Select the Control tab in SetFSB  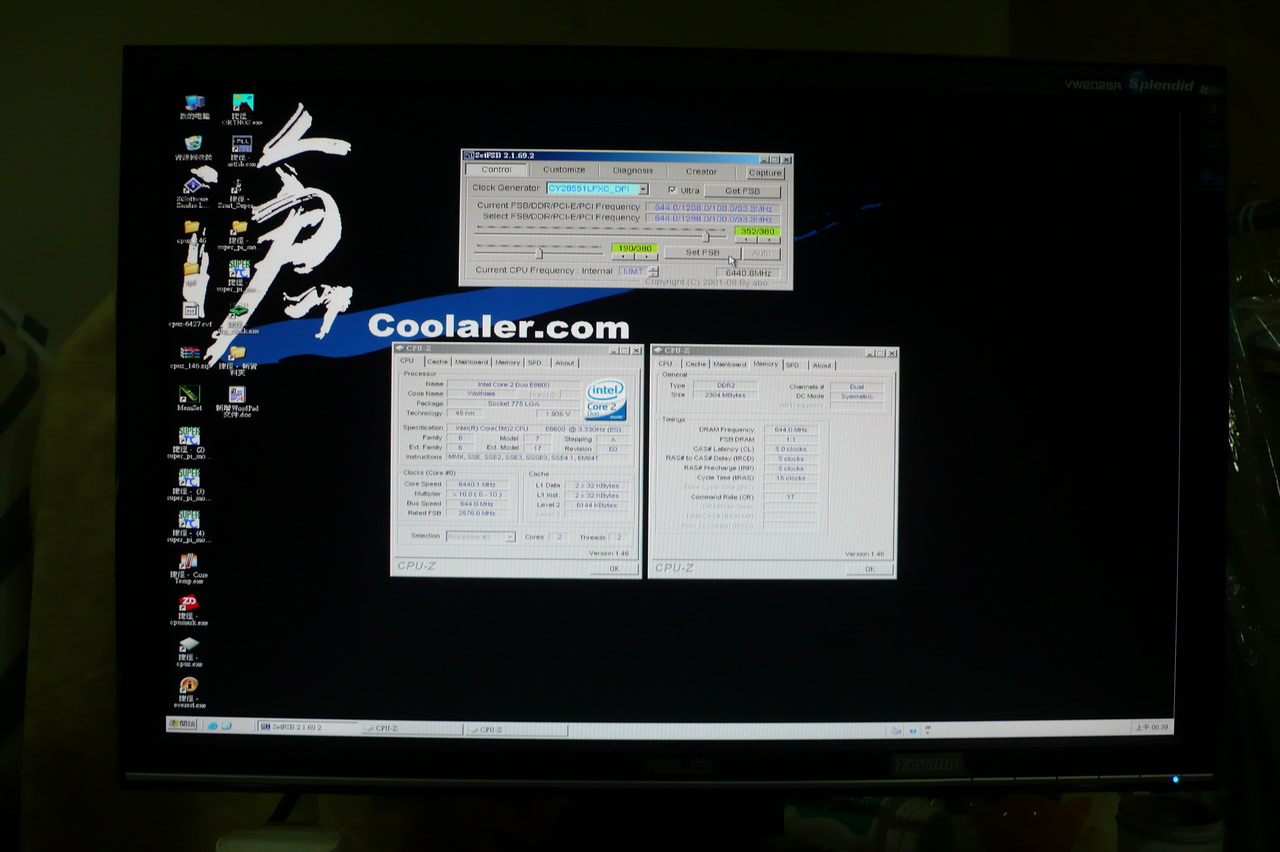pos(496,169)
